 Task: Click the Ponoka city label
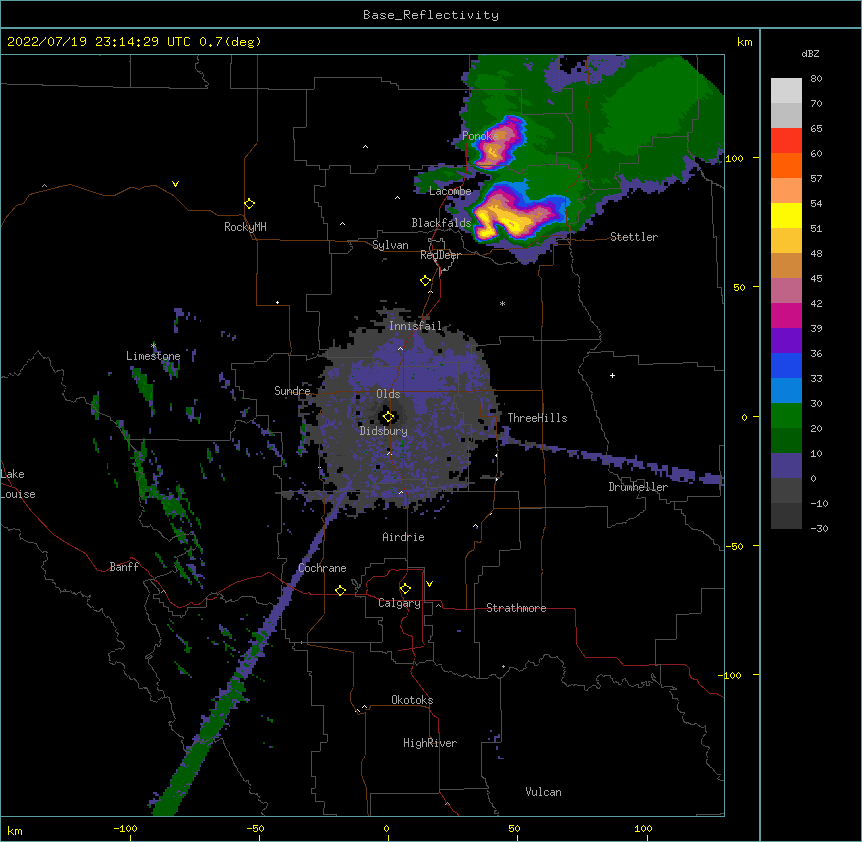coord(480,135)
